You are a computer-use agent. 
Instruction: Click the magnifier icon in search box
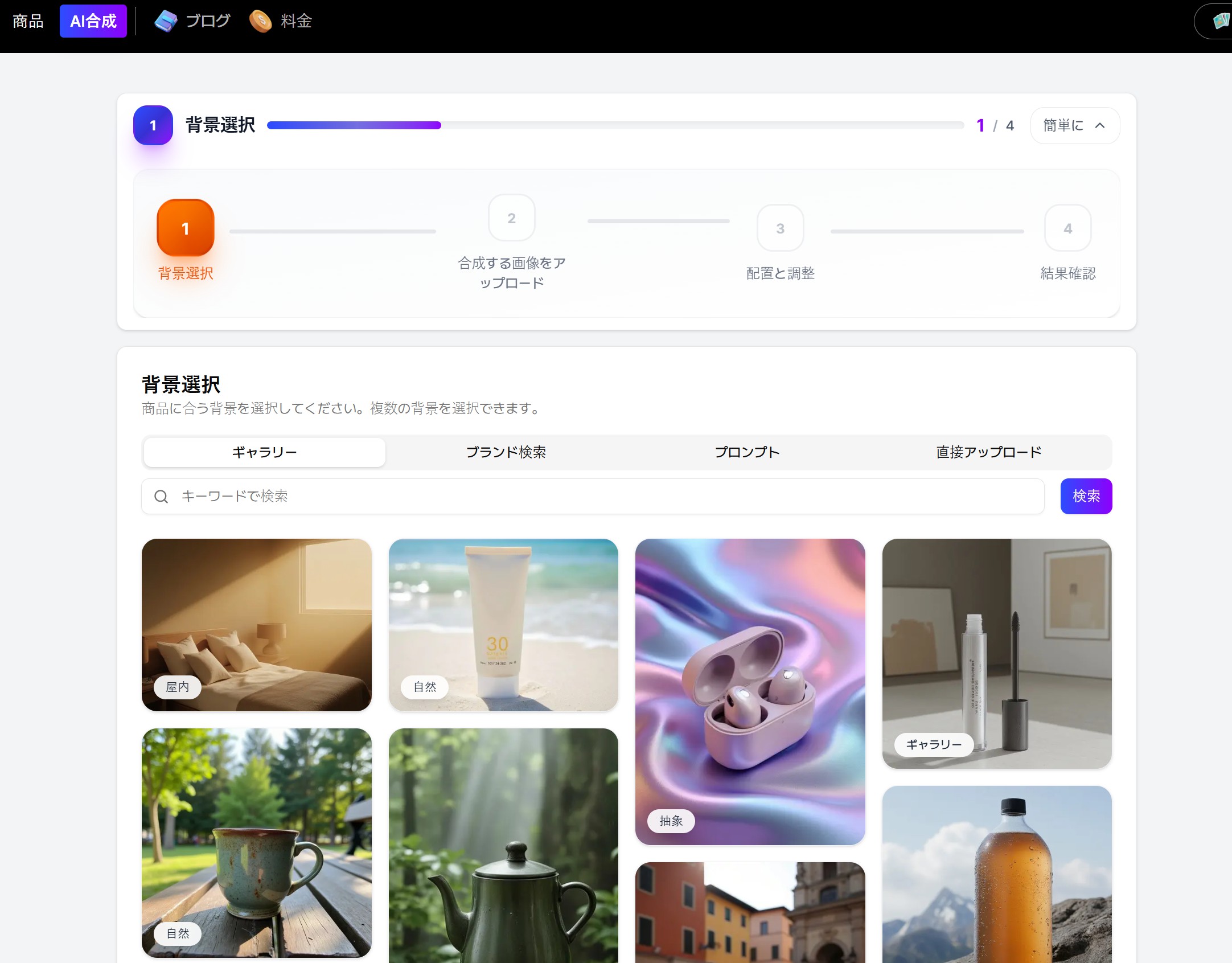(161, 497)
